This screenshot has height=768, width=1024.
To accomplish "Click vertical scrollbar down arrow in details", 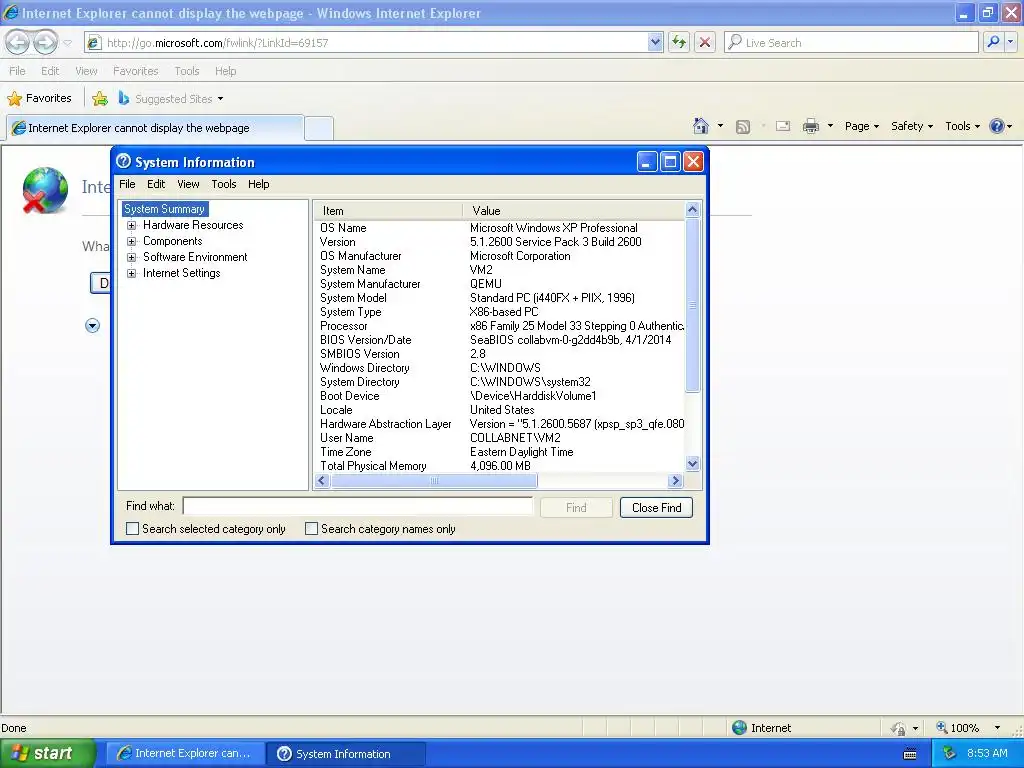I will (692, 464).
